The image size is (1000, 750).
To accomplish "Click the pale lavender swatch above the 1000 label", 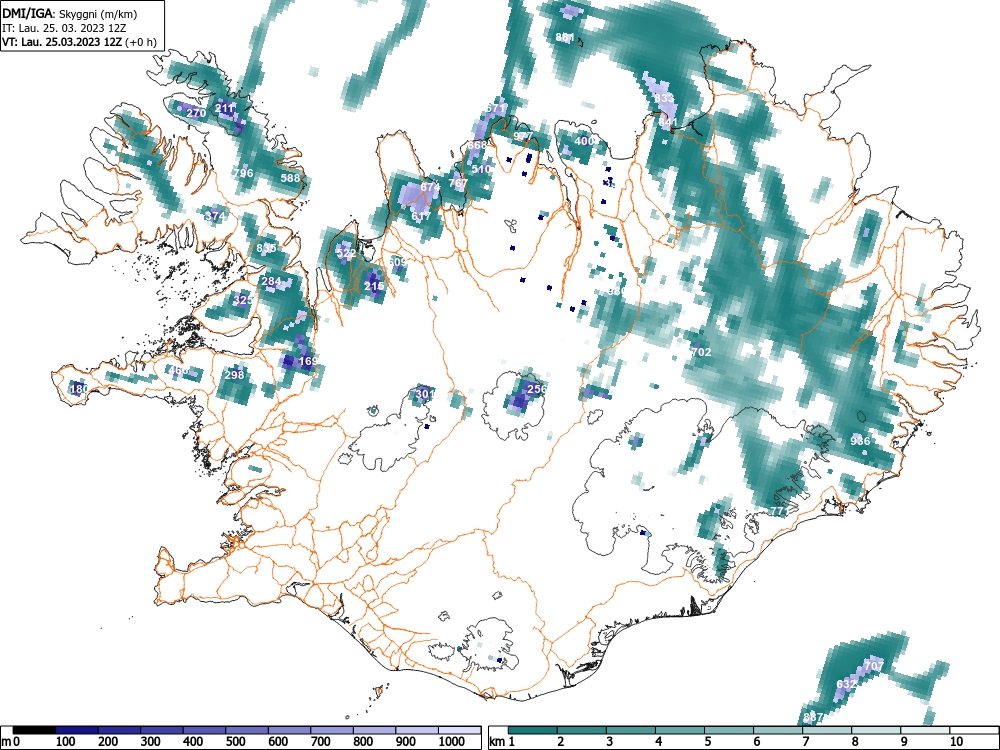I will 459,730.
